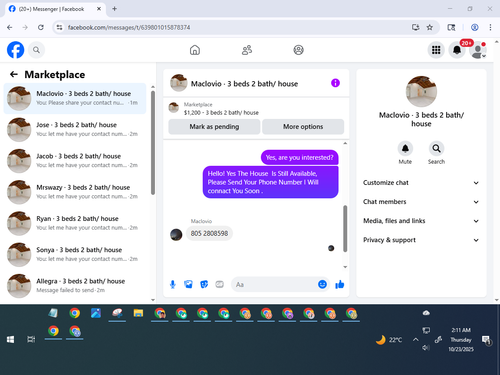
Task: Click the address bar URL
Action: click(129, 27)
